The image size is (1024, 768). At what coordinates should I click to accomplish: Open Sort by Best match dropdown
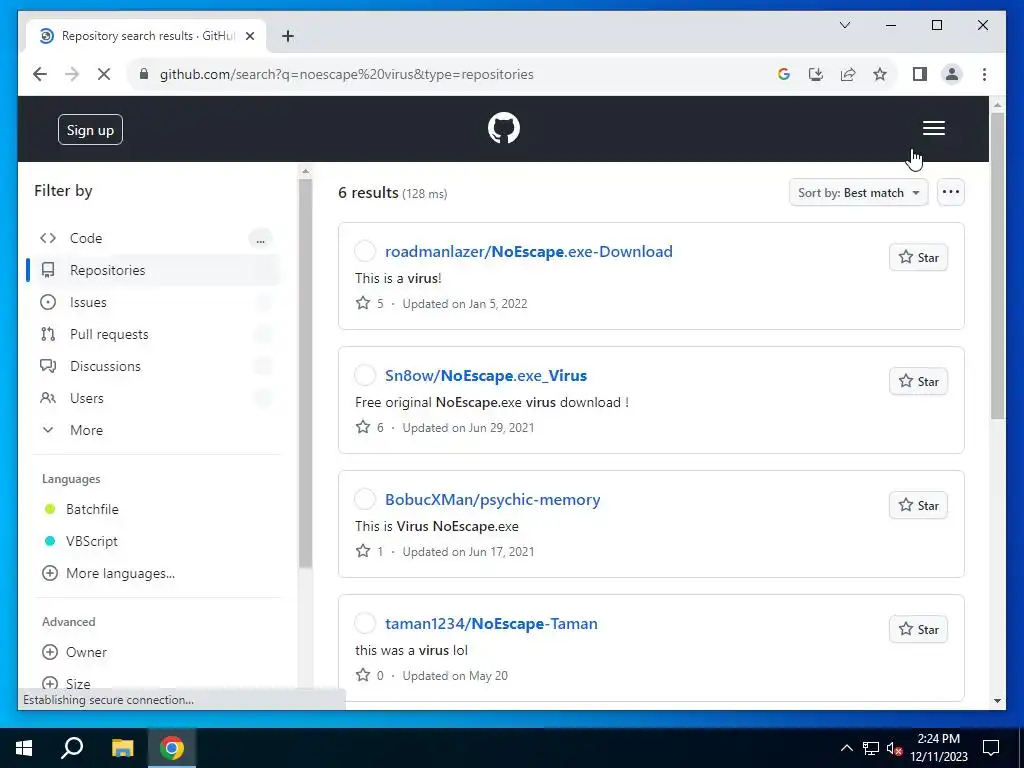(858, 193)
